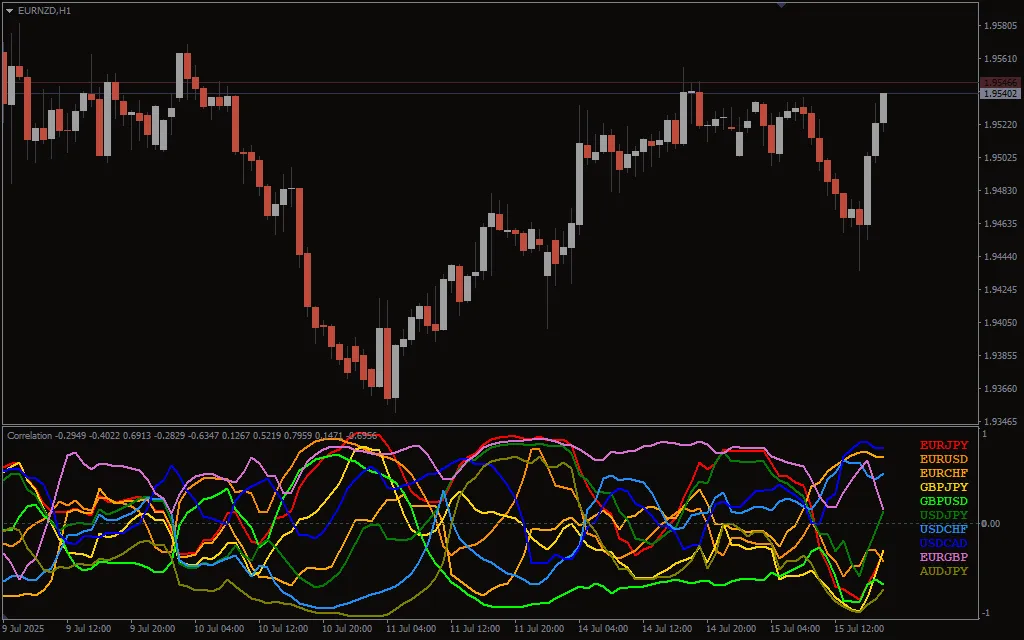This screenshot has height=640, width=1024.
Task: Click the EURNZD,H1 chart title
Action: 44,10
